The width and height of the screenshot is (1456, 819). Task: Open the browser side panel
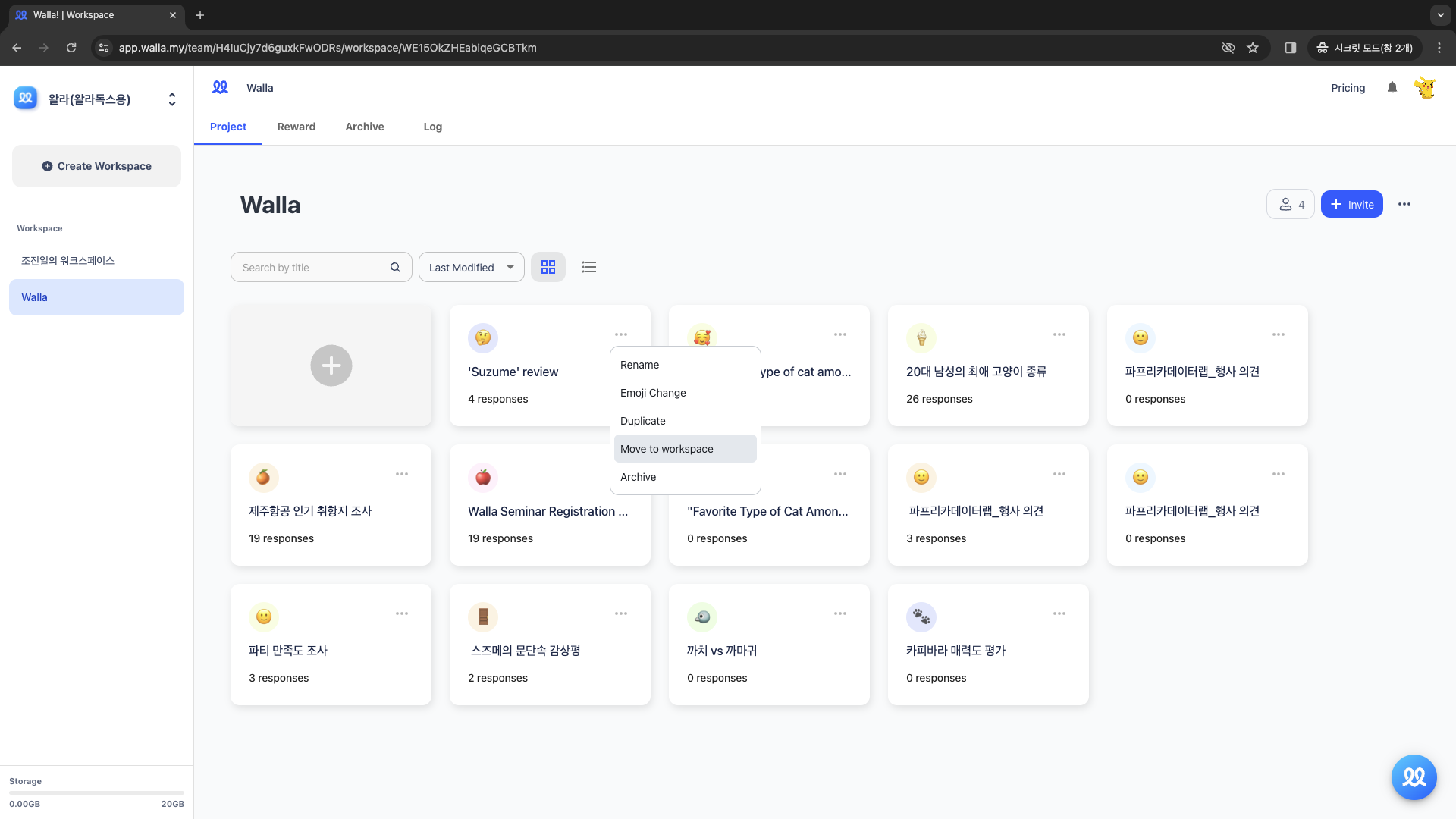(x=1291, y=48)
